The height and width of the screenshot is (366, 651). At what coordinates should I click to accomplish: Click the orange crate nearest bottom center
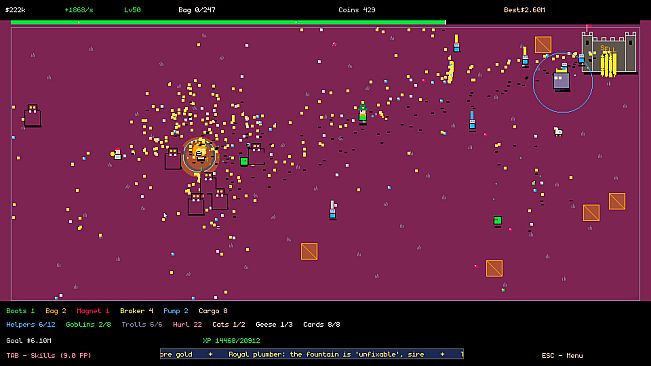click(309, 251)
